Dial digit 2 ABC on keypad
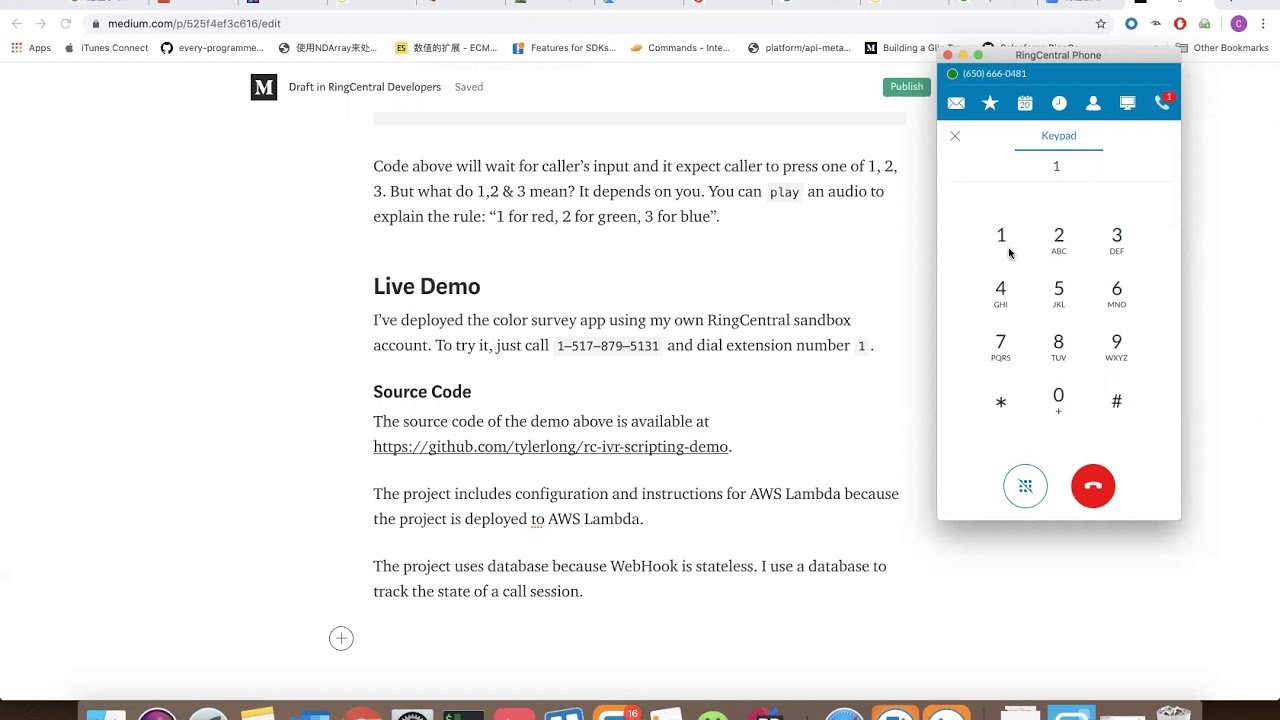Screen dimensions: 1280x720 tap(1059, 240)
